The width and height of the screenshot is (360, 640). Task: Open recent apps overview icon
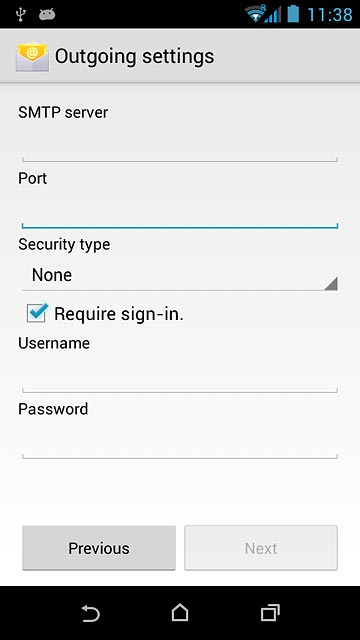tap(270, 613)
